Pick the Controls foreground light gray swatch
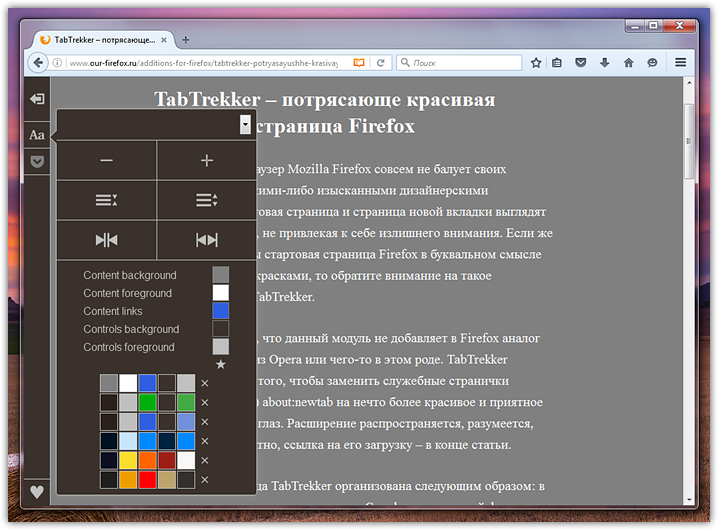This screenshot has height=530, width=718. click(x=221, y=346)
